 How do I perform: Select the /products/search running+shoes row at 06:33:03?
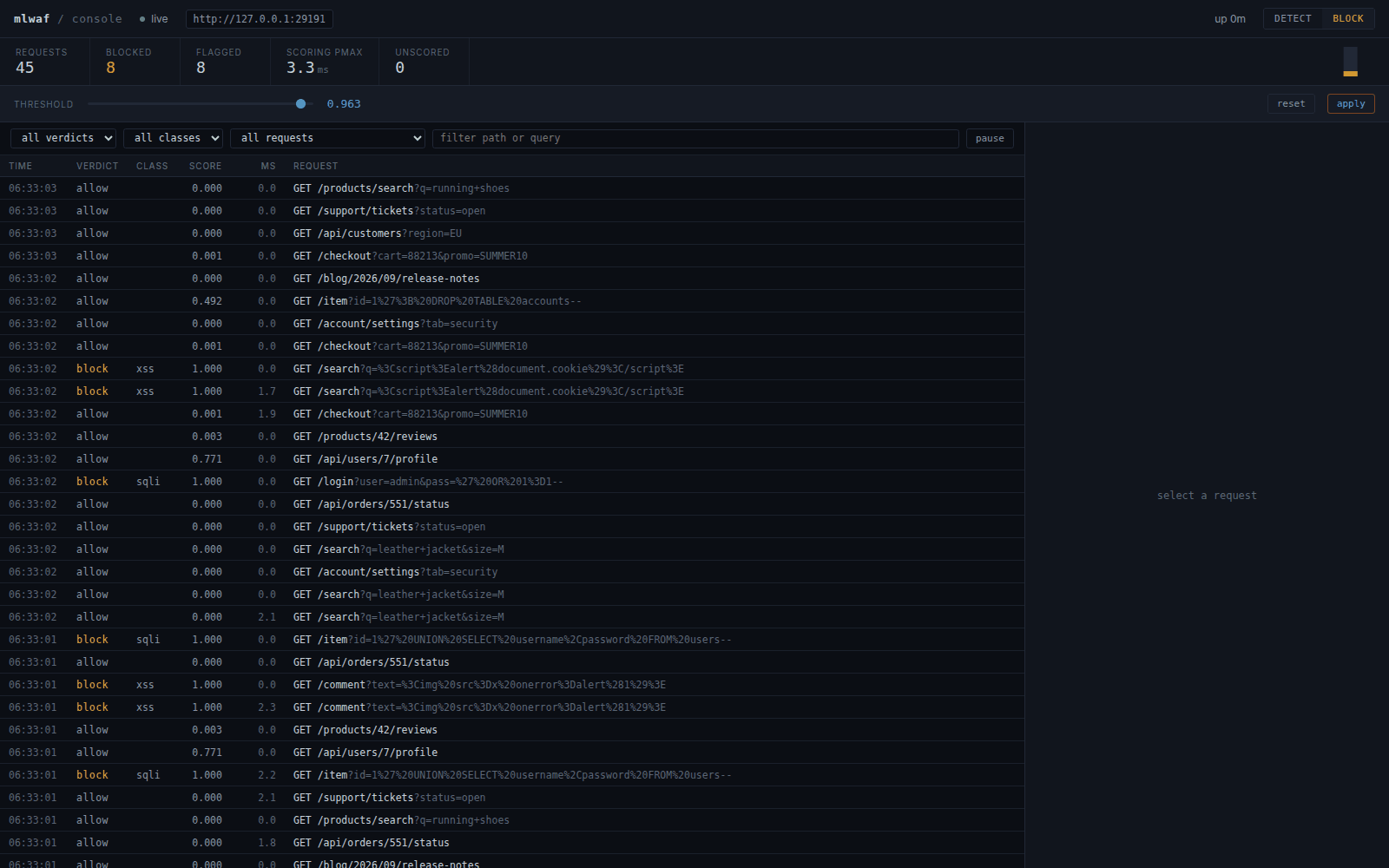coord(512,188)
